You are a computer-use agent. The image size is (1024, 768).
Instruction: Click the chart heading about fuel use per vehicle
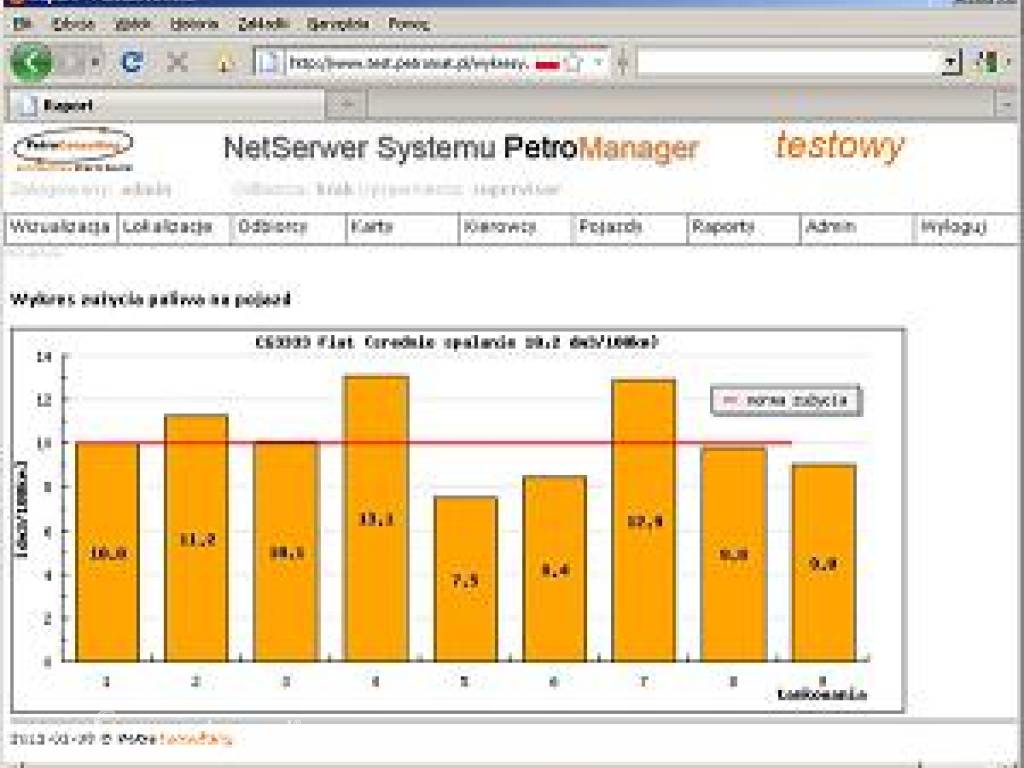pos(150,300)
